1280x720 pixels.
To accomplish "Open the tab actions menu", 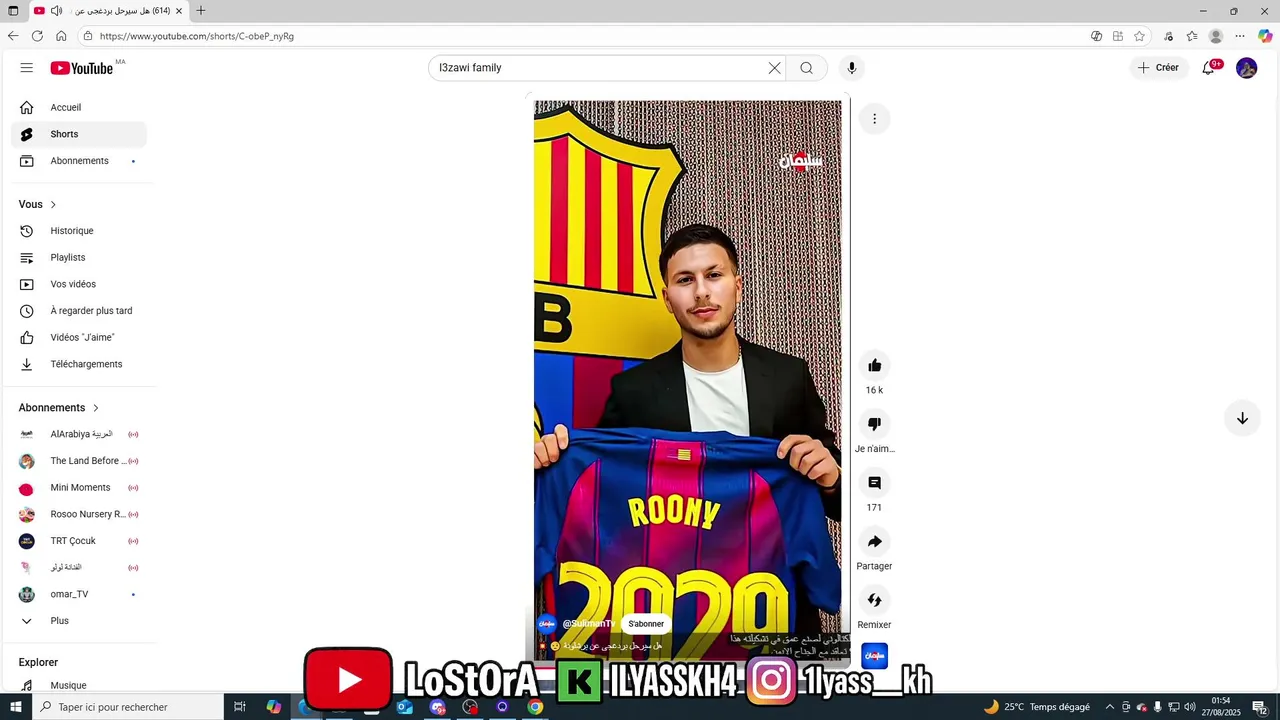I will click(x=14, y=11).
